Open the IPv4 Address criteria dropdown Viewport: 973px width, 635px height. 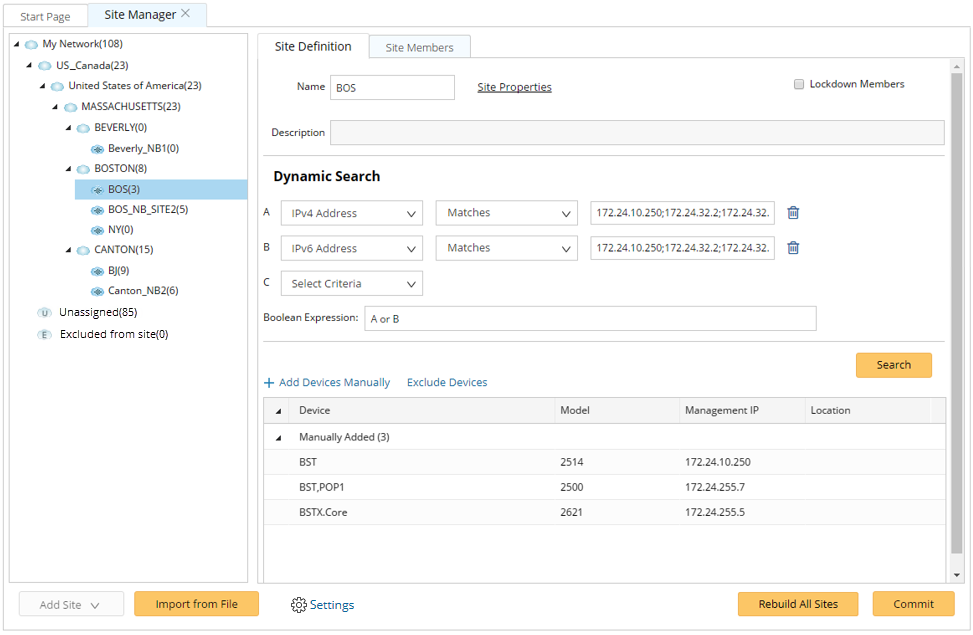coord(351,213)
